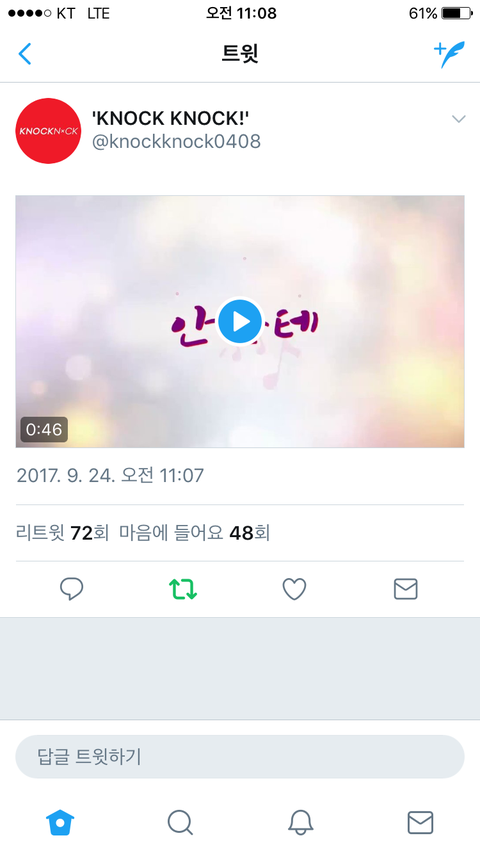Tap the back arrow icon
The width and height of the screenshot is (480, 854).
[x=25, y=54]
